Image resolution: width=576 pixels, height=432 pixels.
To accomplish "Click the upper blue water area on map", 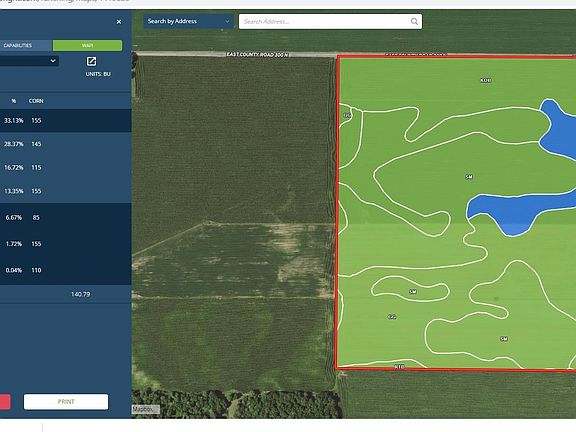I will point(559,130).
